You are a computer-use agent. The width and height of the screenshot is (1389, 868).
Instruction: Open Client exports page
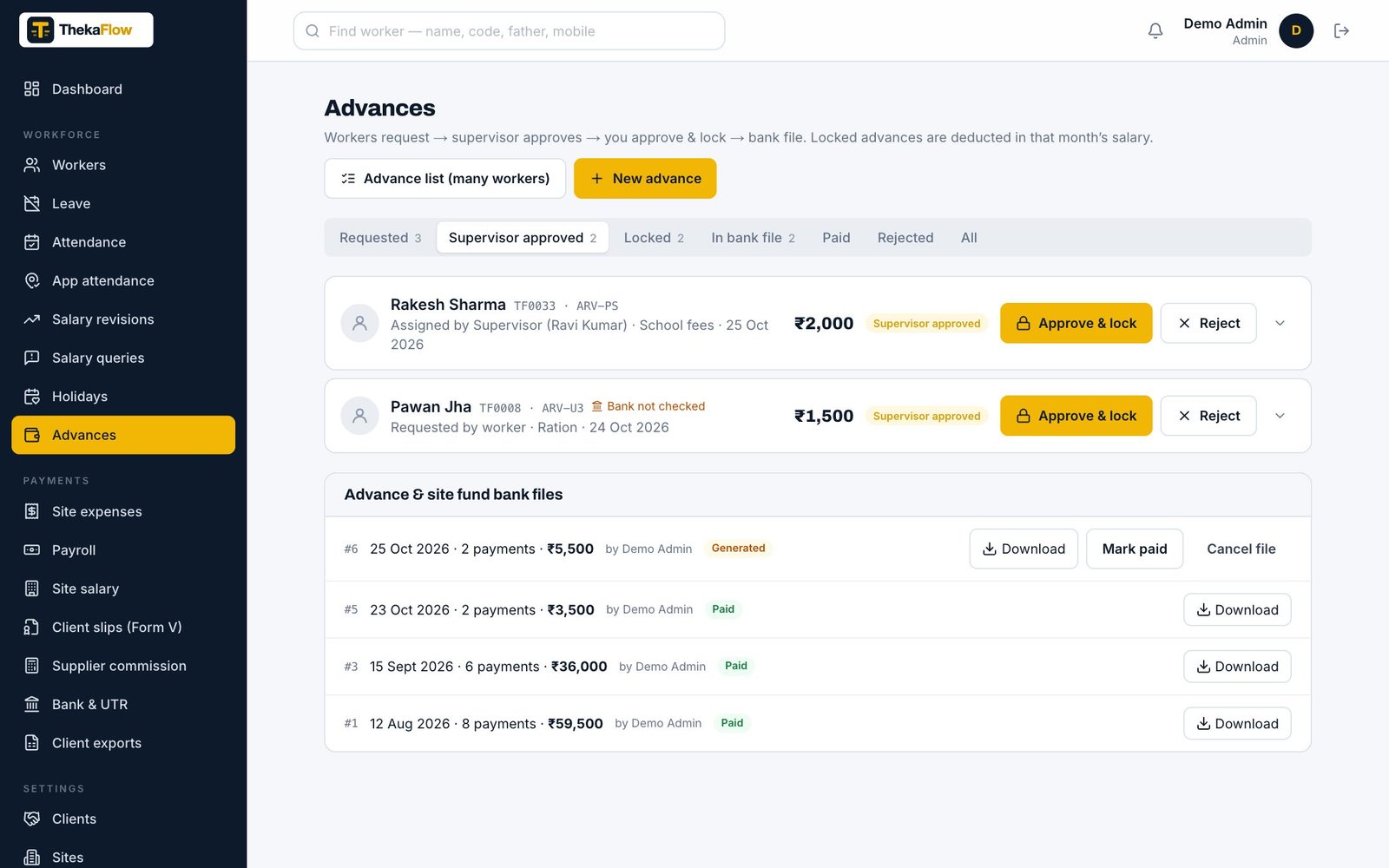[x=123, y=743]
